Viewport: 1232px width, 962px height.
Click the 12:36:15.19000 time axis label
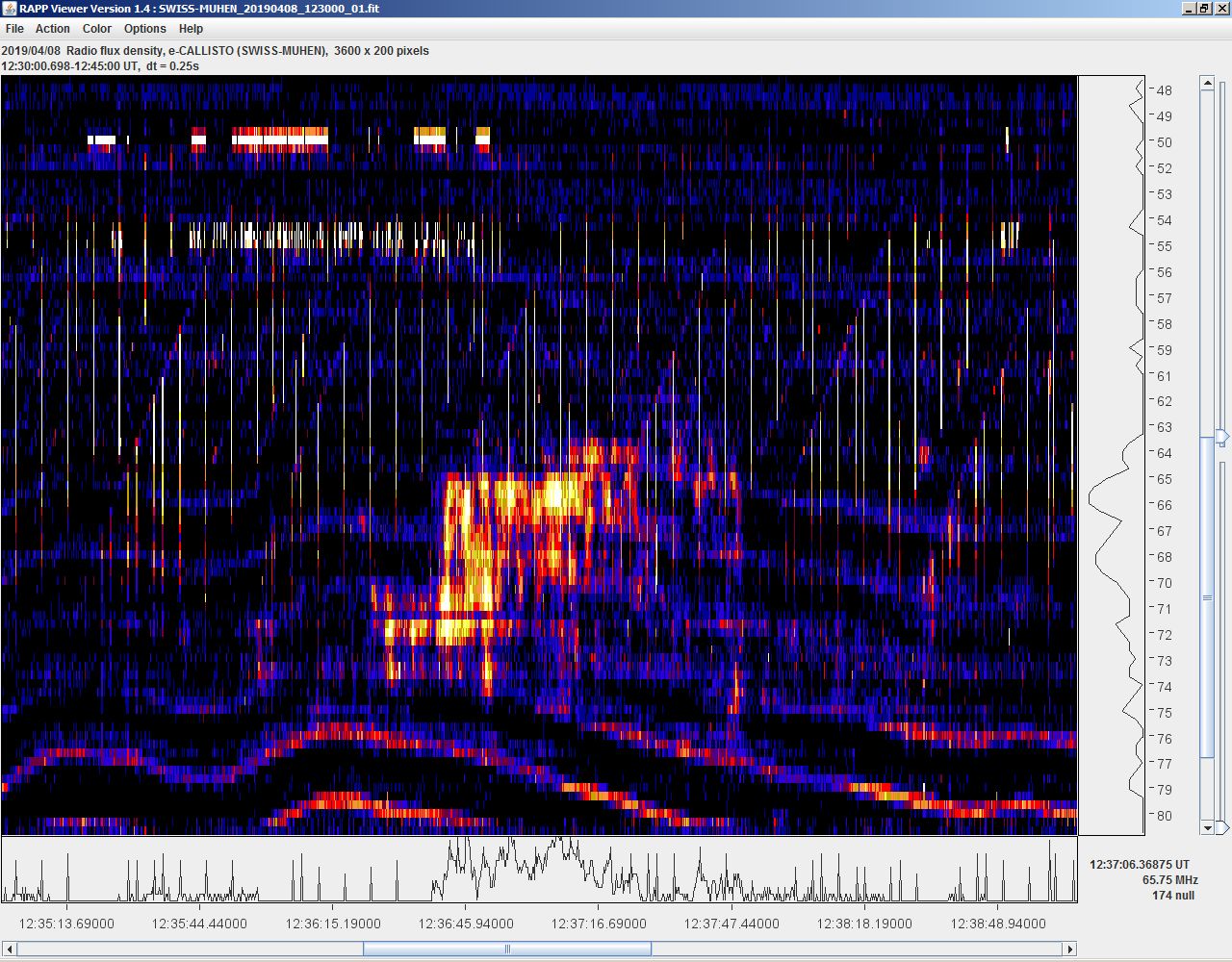pyautogui.click(x=333, y=924)
